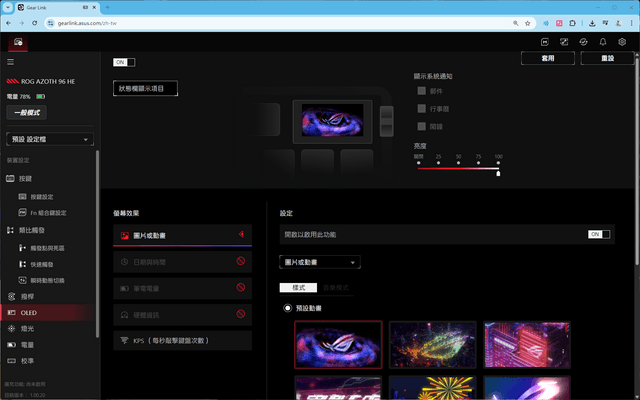Open the settings gear icon in Gear Link
Screen dimensions: 640x400
(622, 42)
